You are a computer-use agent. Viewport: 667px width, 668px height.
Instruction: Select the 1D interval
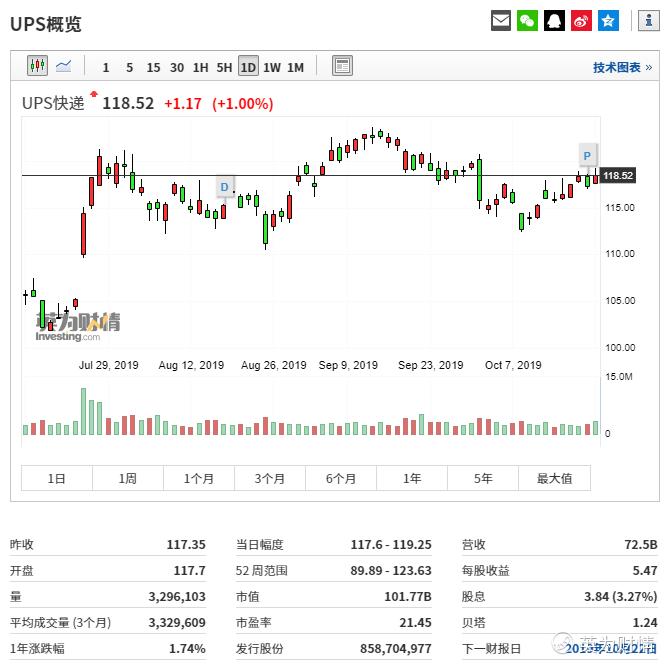click(248, 66)
